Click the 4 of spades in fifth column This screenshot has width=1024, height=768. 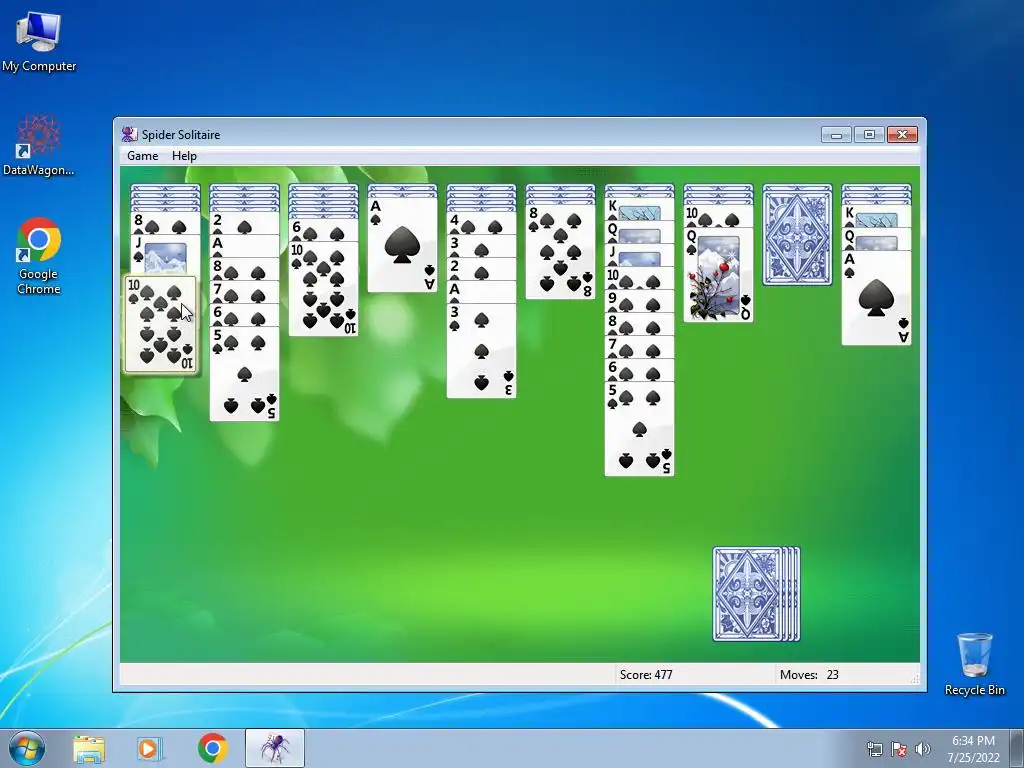[x=481, y=223]
